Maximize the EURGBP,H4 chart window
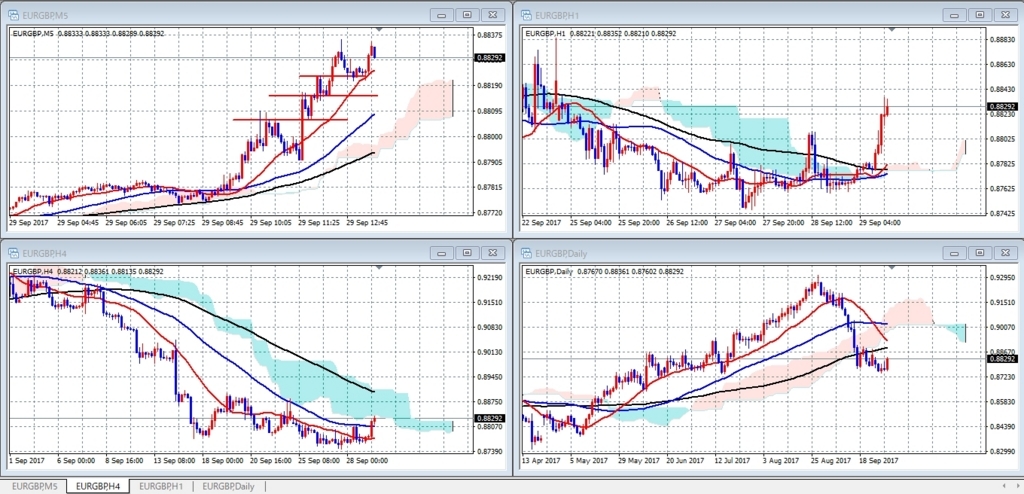Screen dimensions: 1024x494 coord(468,252)
